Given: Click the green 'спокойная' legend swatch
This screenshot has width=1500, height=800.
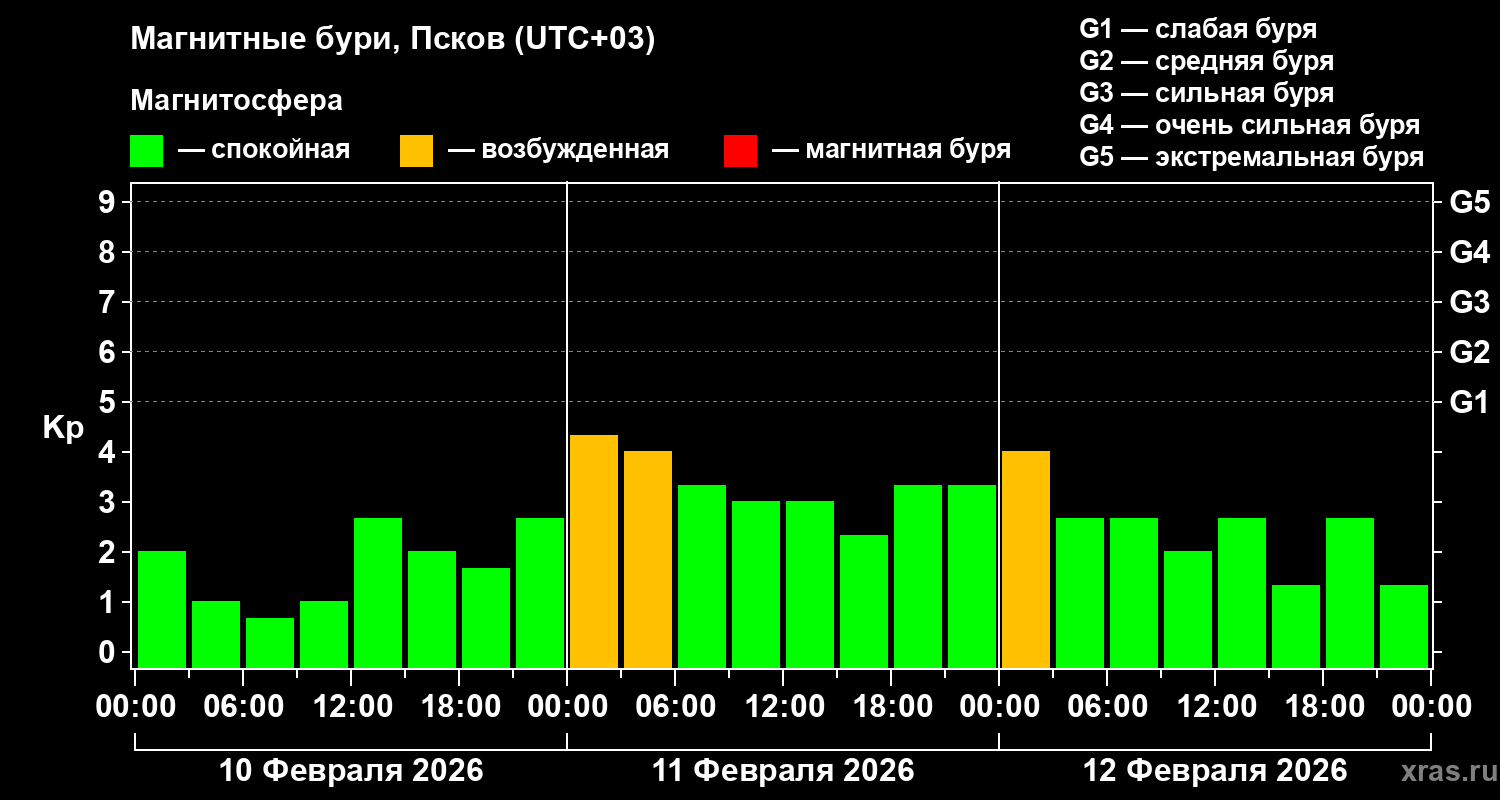Looking at the screenshot, I should [x=146, y=151].
